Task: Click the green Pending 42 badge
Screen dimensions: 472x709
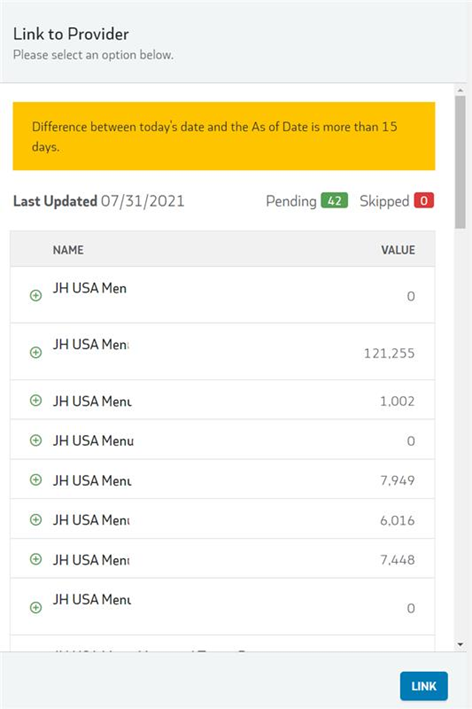Action: coord(334,201)
